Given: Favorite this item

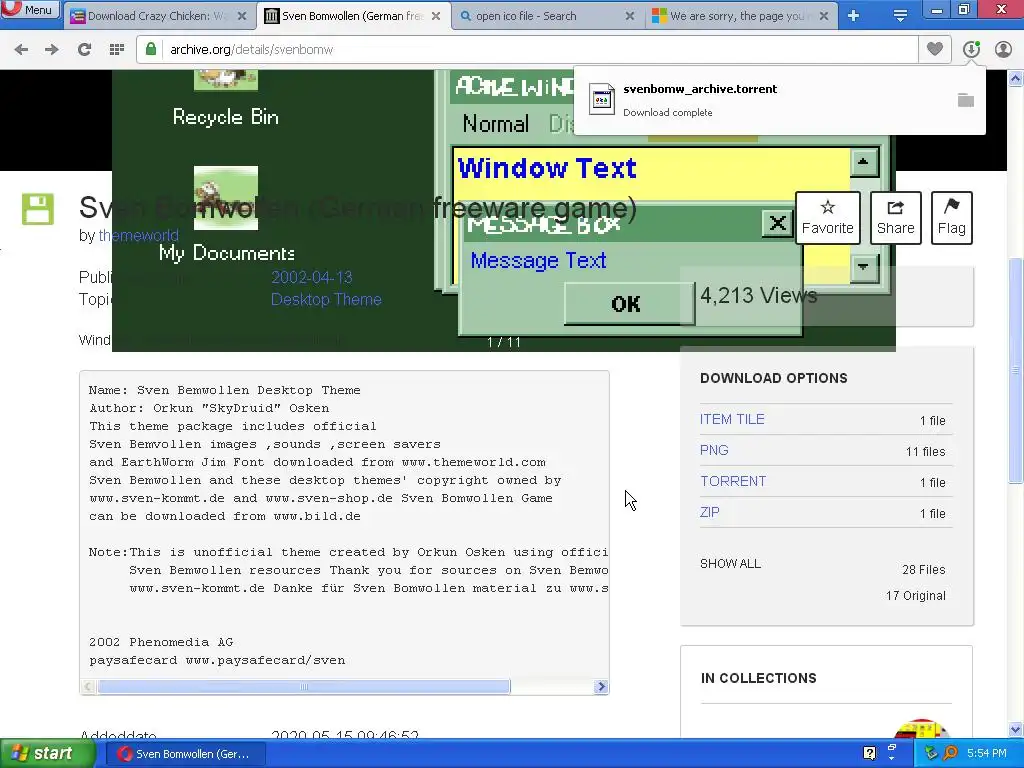Looking at the screenshot, I should [x=827, y=217].
